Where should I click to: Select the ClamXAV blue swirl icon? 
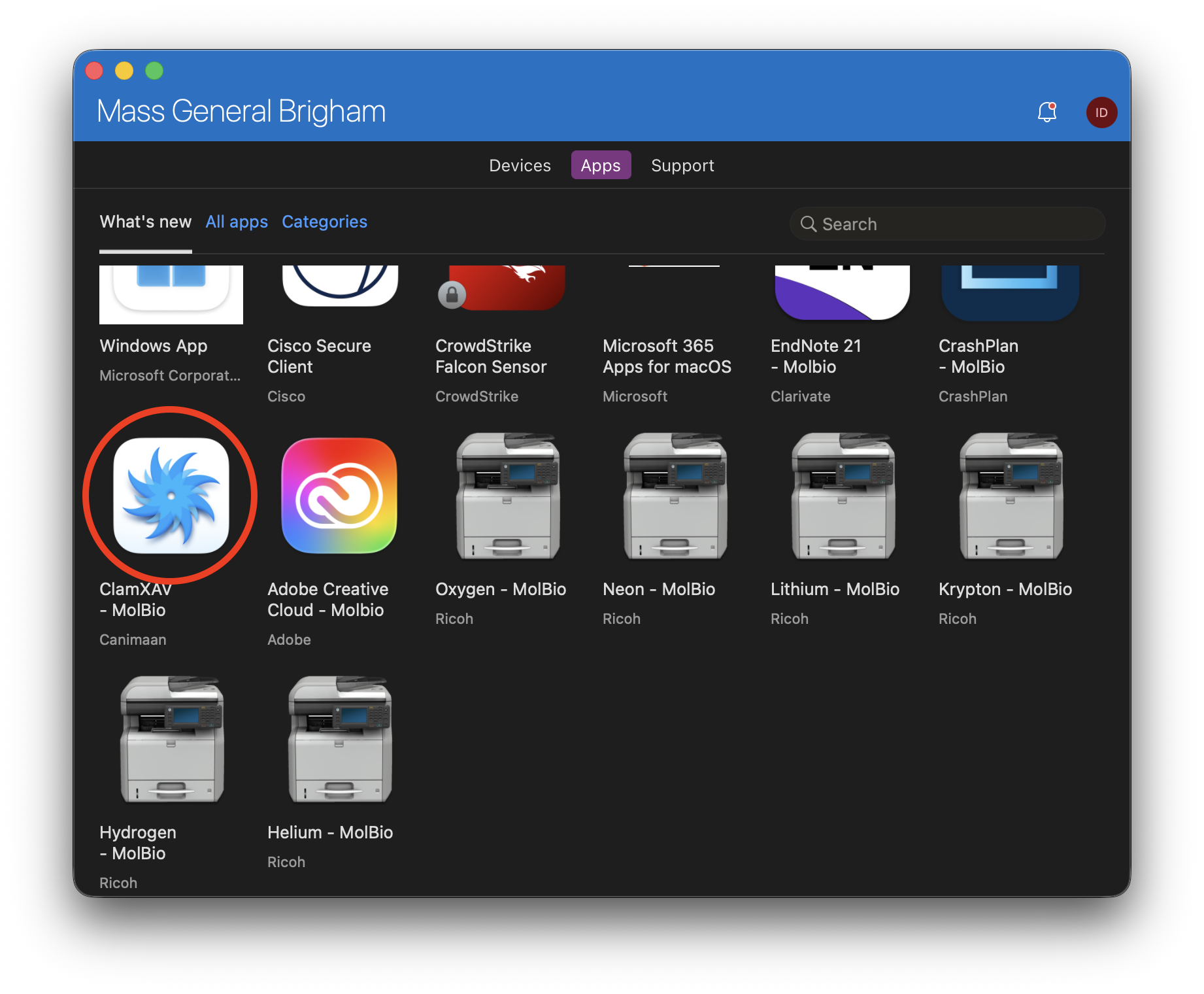coord(171,496)
